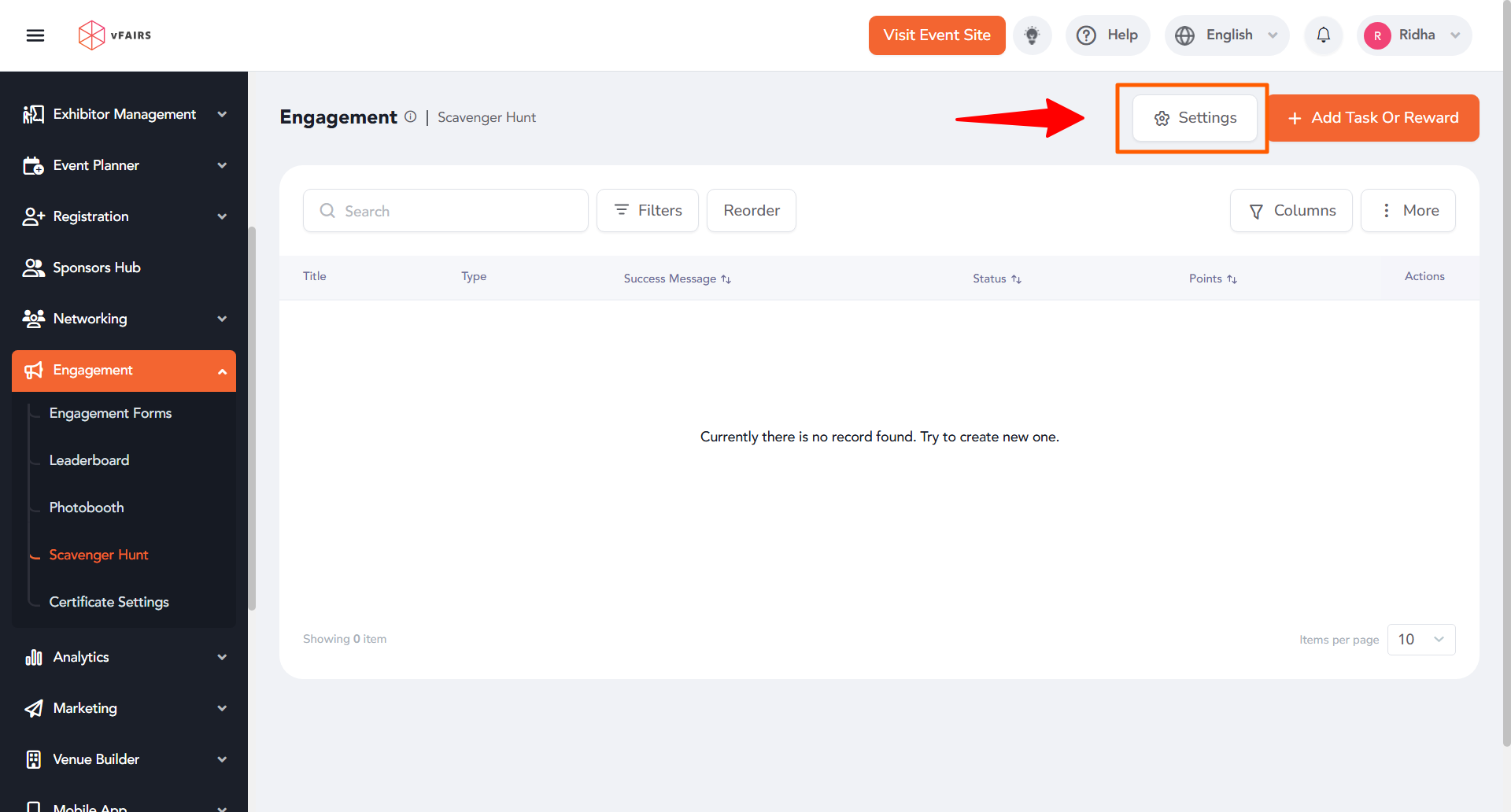
Task: Sort table by Status column icon
Action: (1016, 279)
